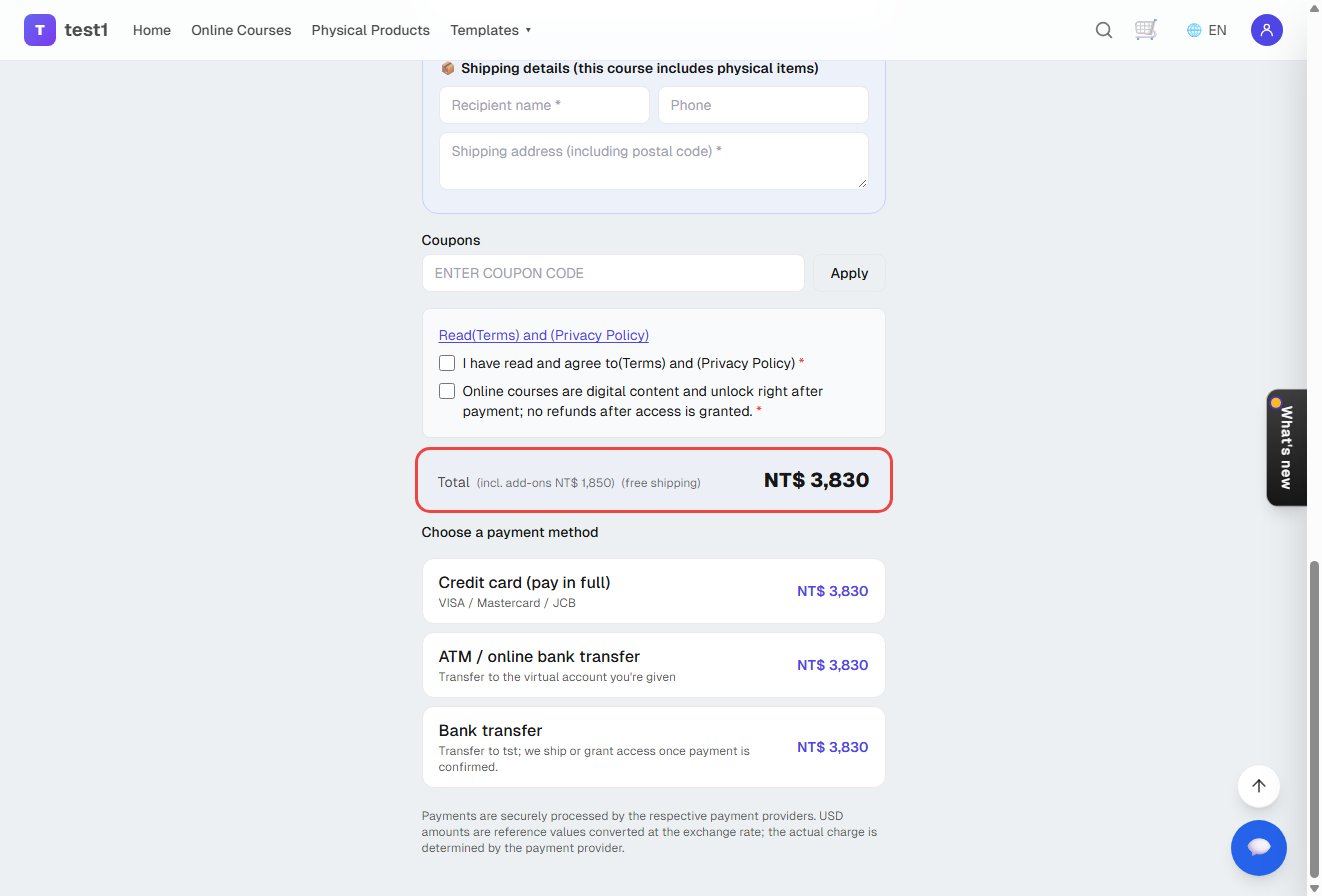Image resolution: width=1322 pixels, height=896 pixels.
Task: Click the '(free shipping)' note
Action: pos(661,483)
